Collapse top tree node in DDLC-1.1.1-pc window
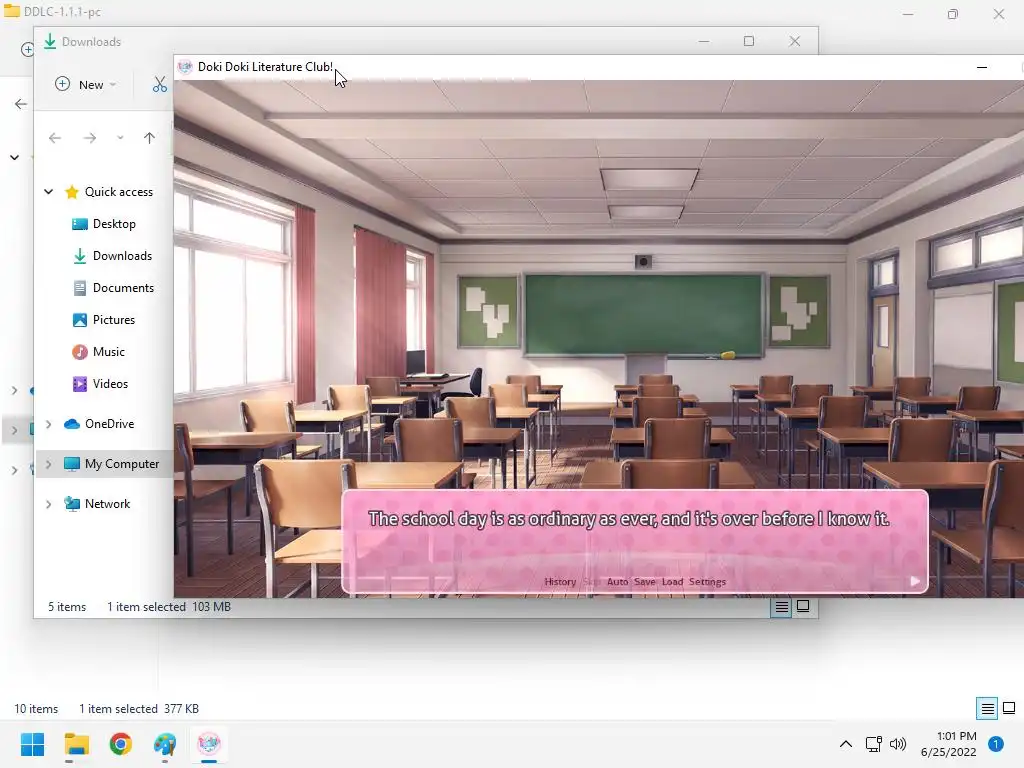 click(x=14, y=157)
